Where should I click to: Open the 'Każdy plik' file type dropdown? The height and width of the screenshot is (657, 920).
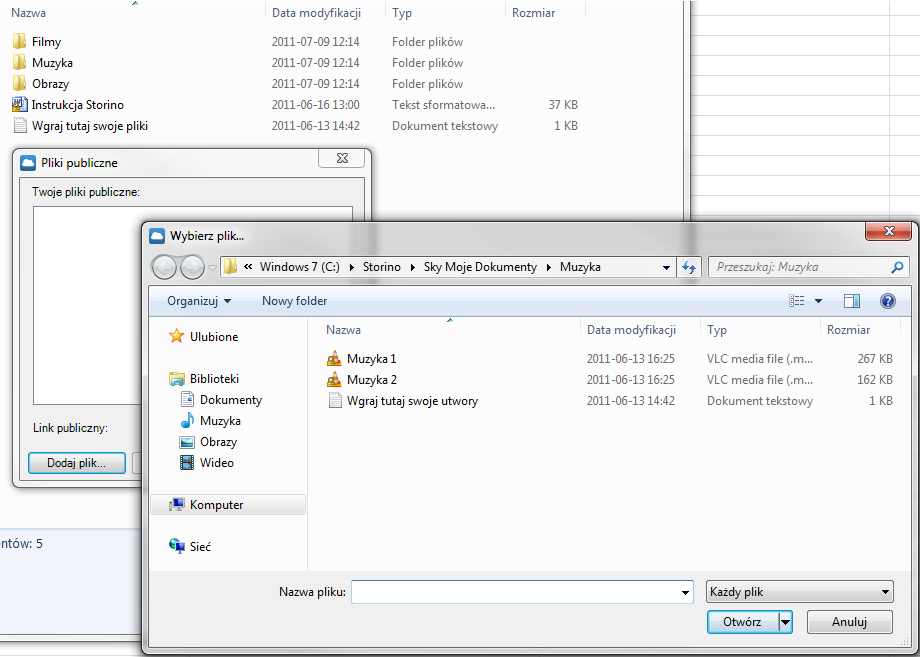(800, 592)
